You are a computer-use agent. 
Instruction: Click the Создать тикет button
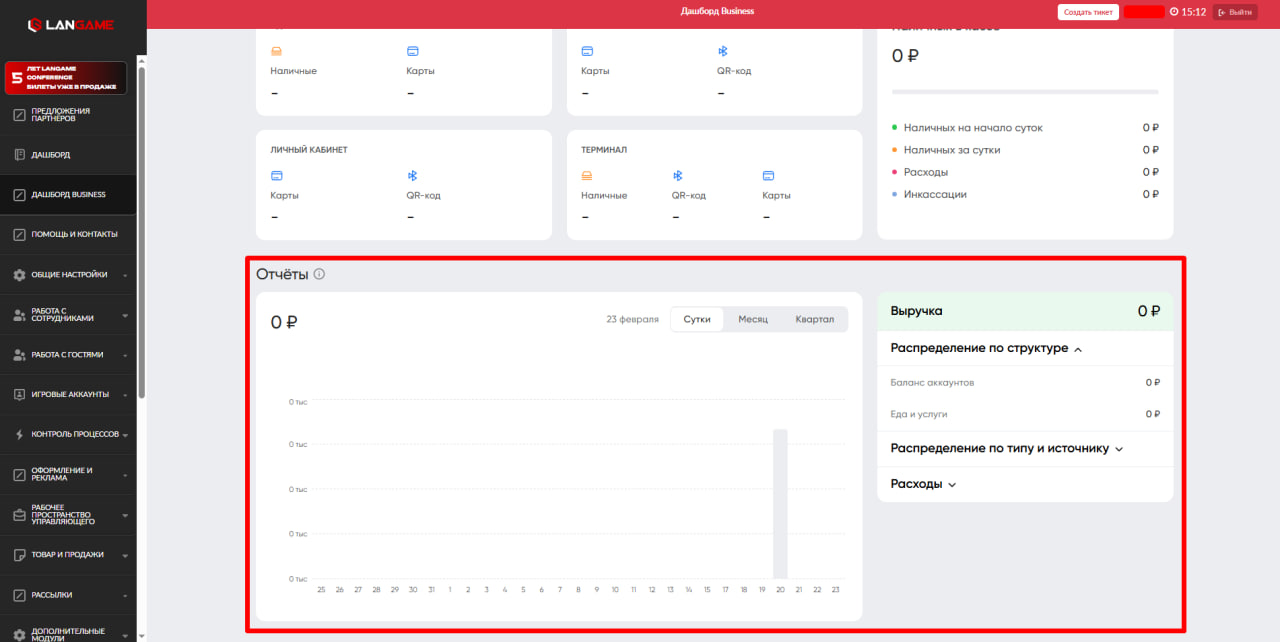click(x=1088, y=12)
